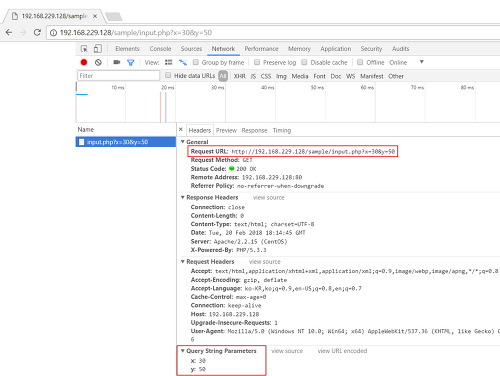Screen dimensions: 500x376
Task: Open the Memory tab
Action: 299,49
